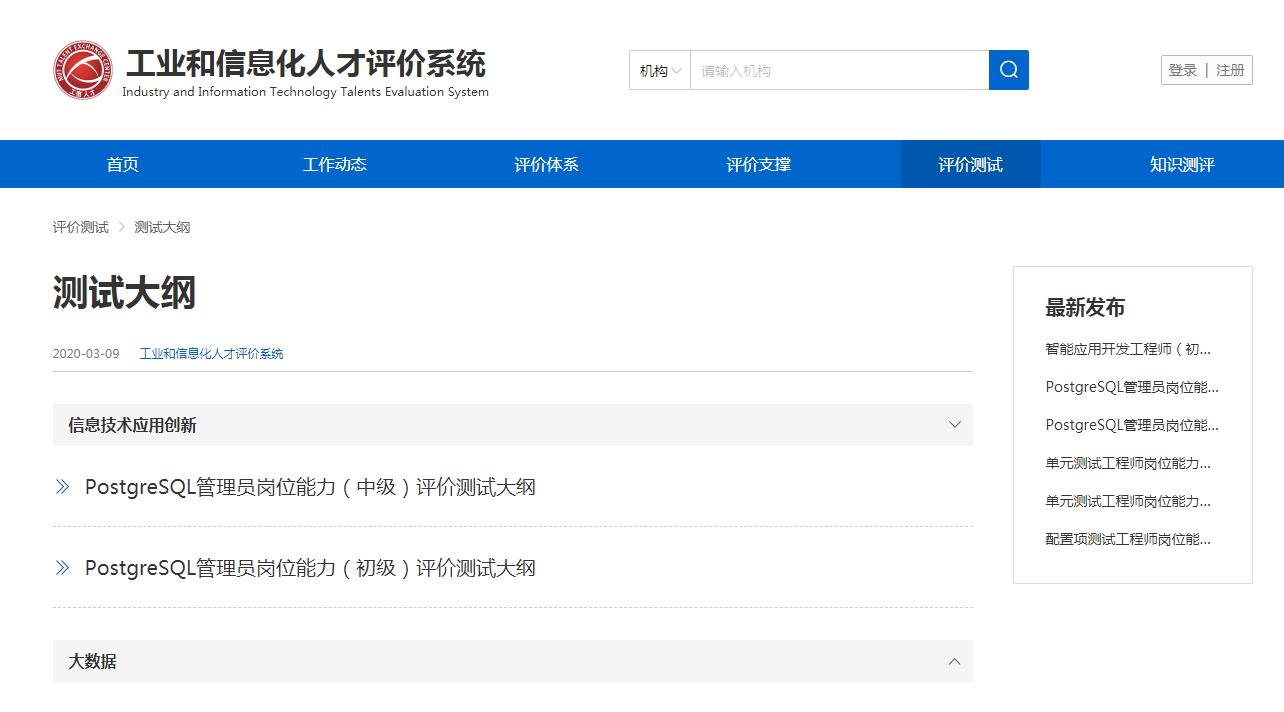Open first 单元测试工程师岗位能力 item in 最新发布

click(1128, 463)
